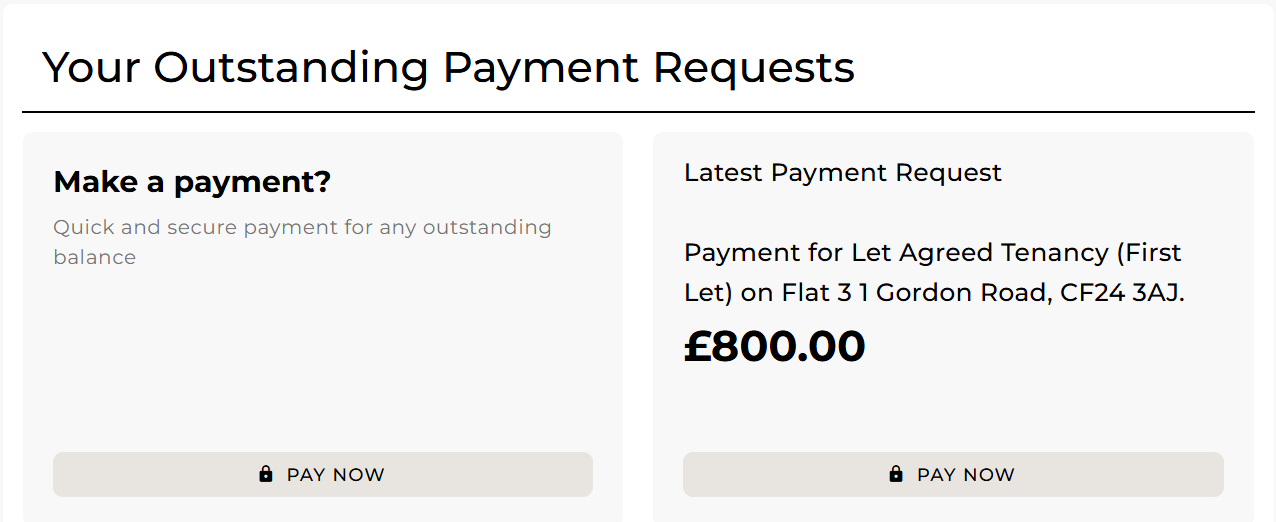The image size is (1276, 522).
Task: Click the 'Quick and secure payment' description text
Action: click(x=302, y=227)
